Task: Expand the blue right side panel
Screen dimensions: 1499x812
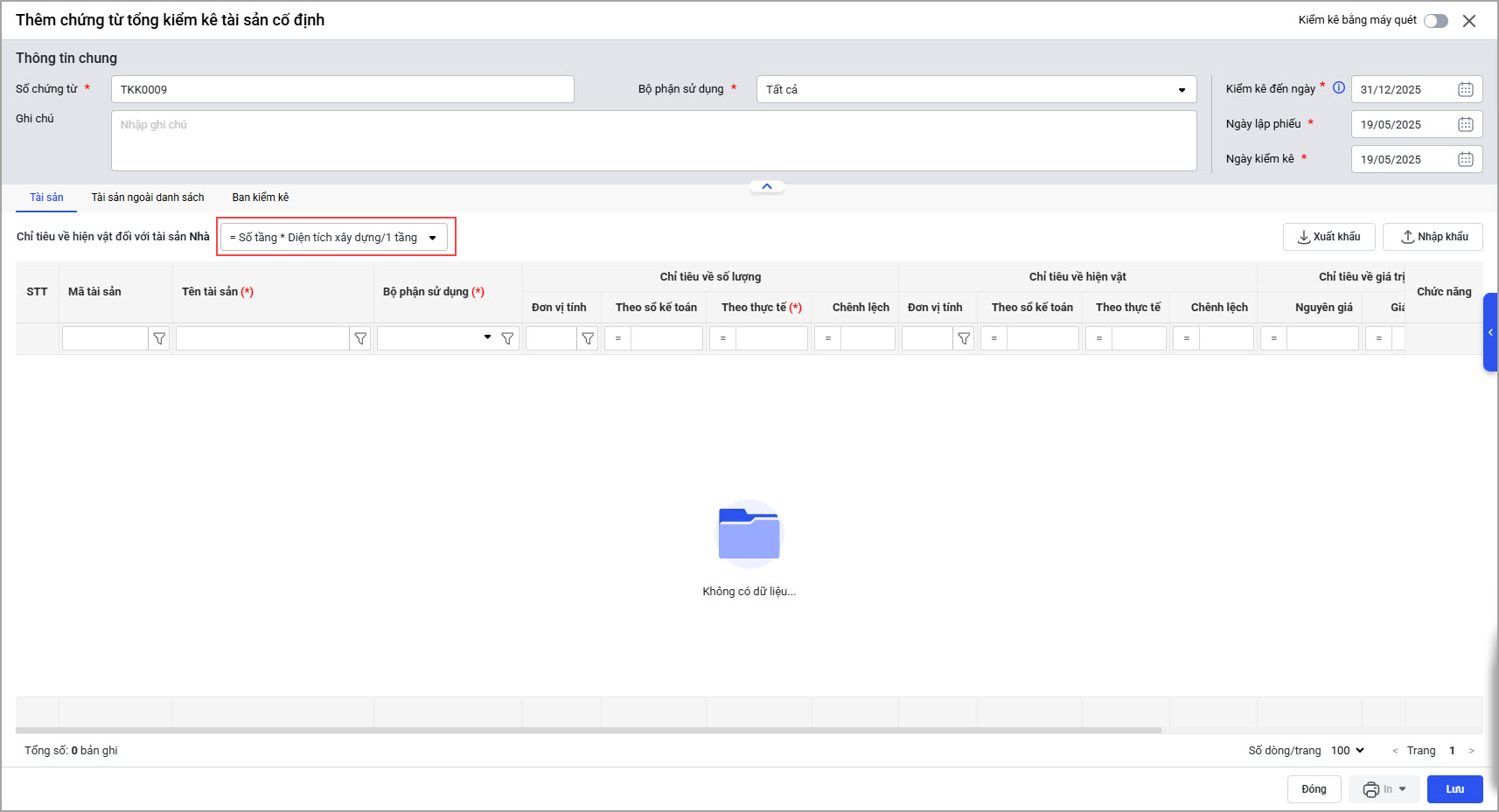Action: coord(1490,332)
